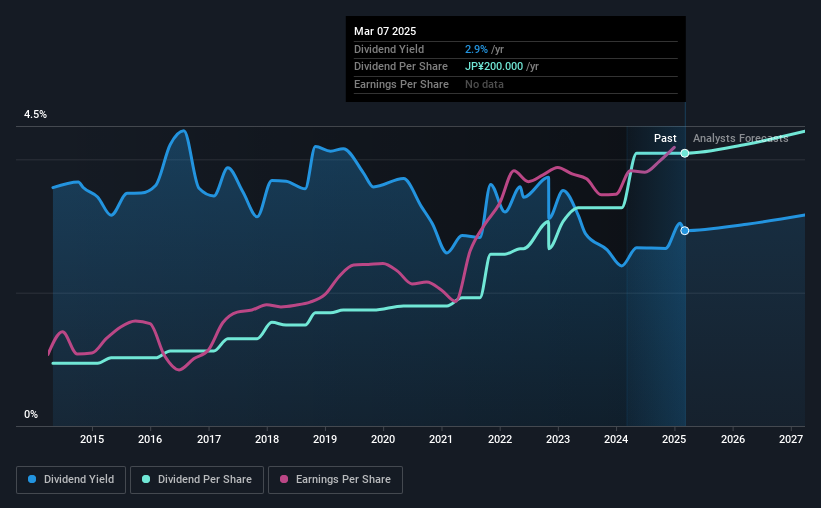Click the 2015 x-axis label
This screenshot has width=821, height=508.
click(92, 439)
